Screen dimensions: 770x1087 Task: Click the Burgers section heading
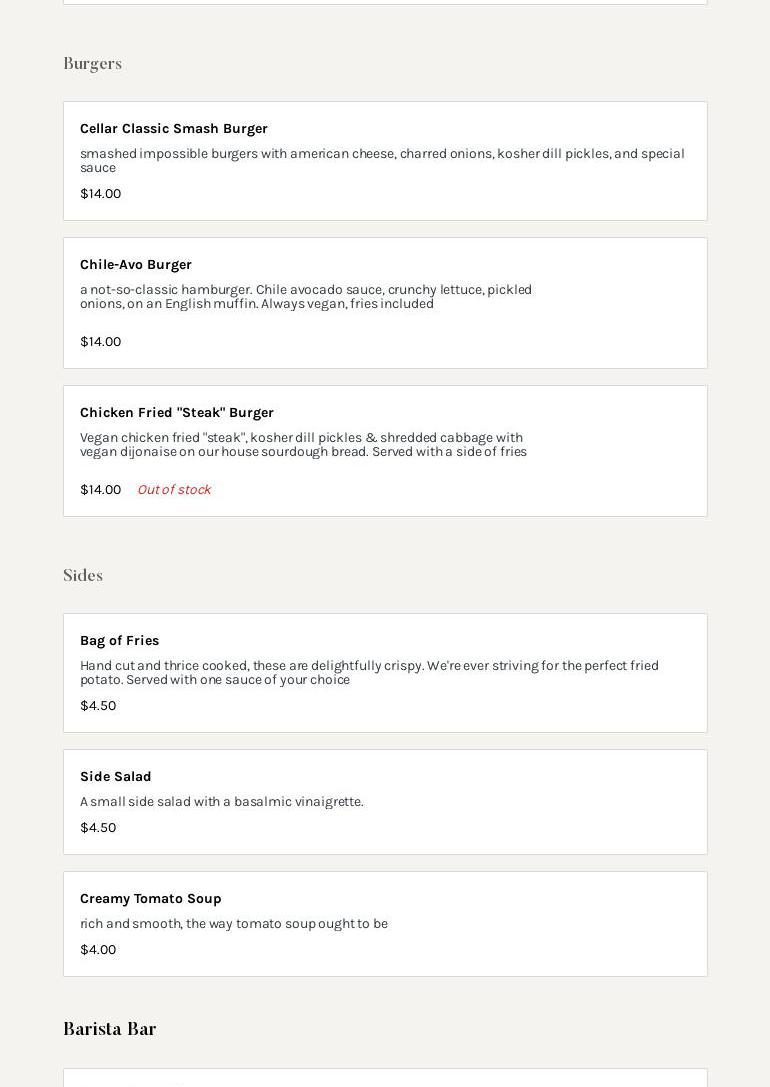coord(92,64)
